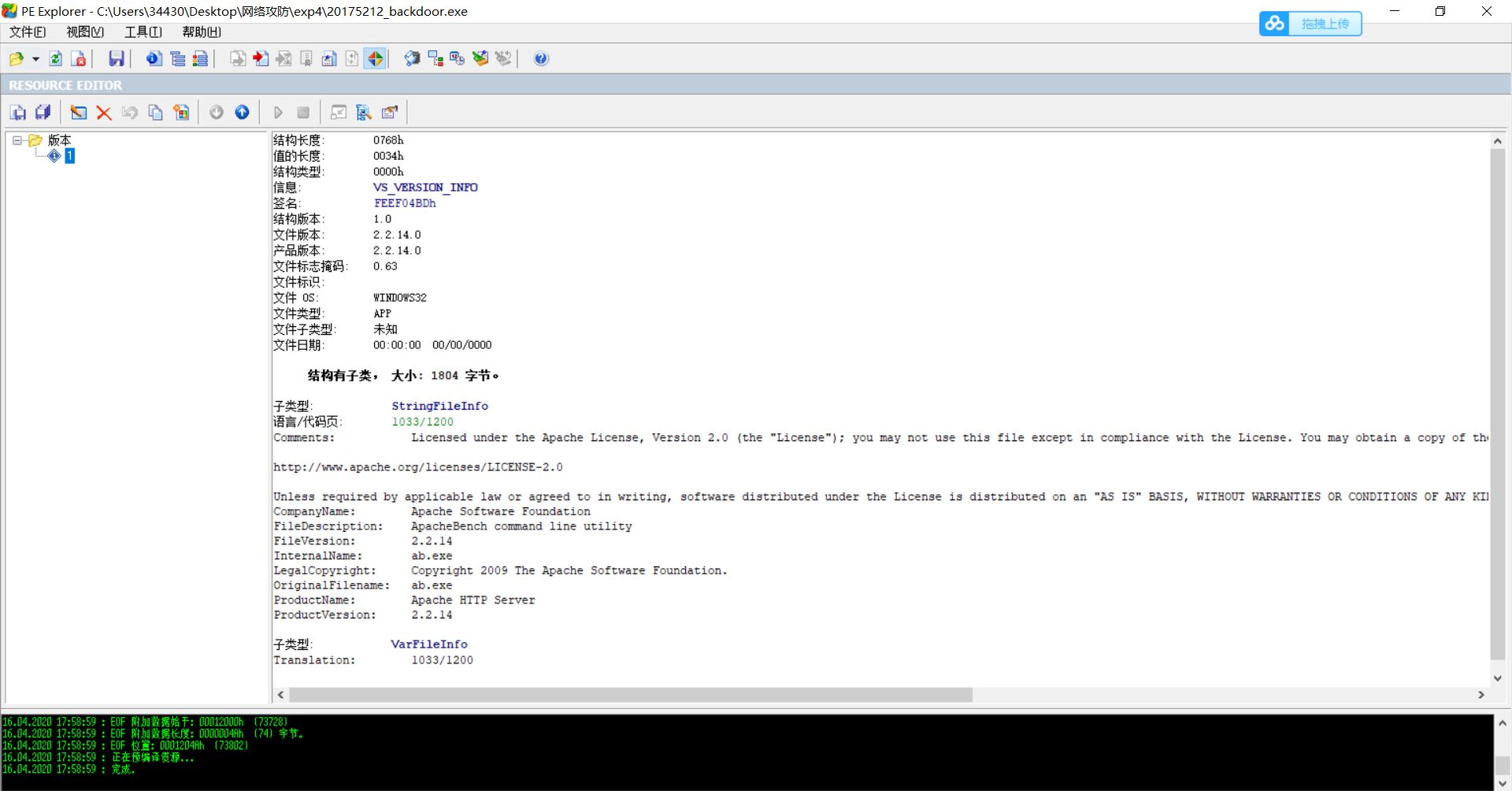Toggle the Resource Editor colorful diamond icon

(376, 59)
